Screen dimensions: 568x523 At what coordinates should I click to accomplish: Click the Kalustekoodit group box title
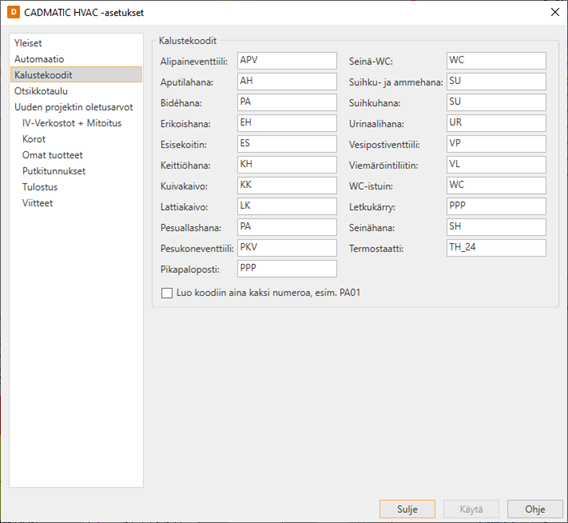click(x=188, y=41)
